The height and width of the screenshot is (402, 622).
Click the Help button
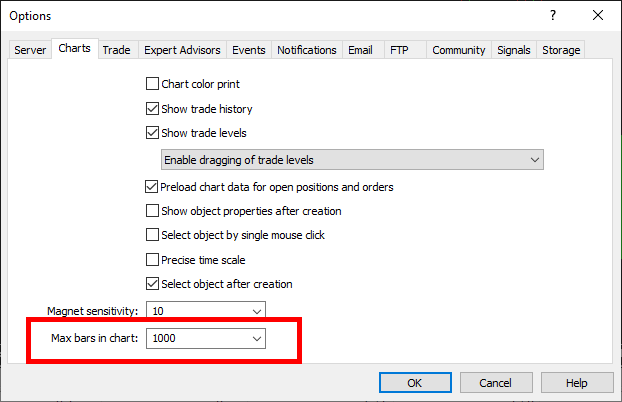(577, 383)
